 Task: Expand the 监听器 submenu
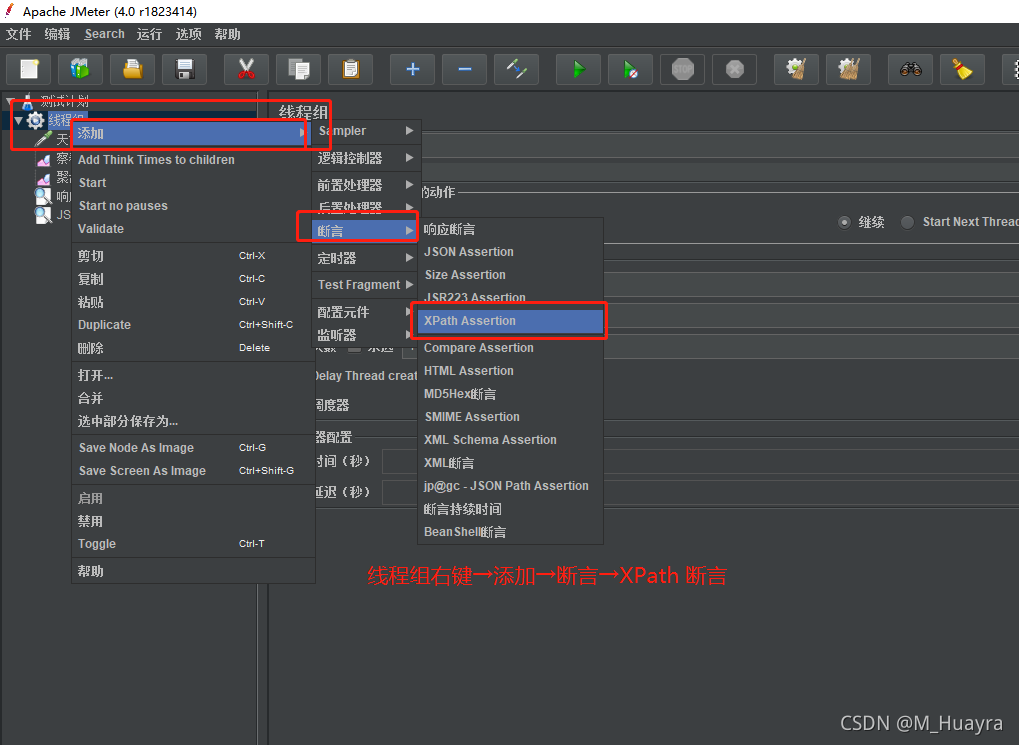pos(364,335)
